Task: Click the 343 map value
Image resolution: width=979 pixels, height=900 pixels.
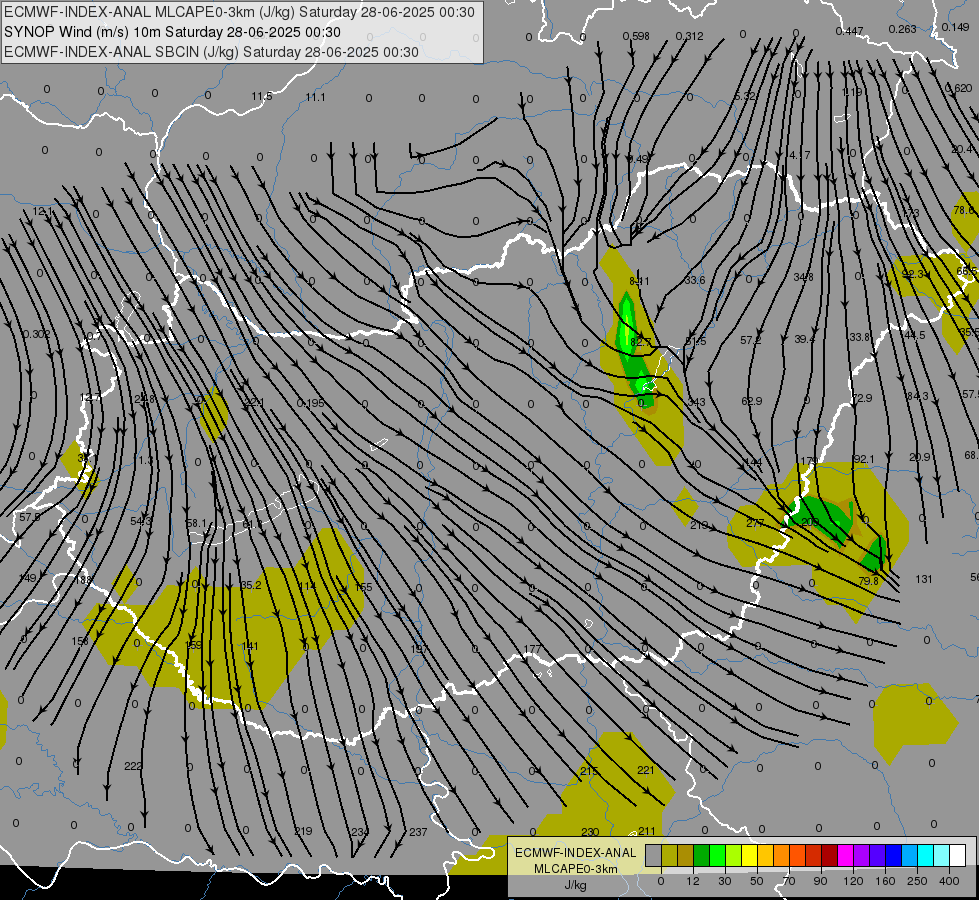Action: pos(696,402)
